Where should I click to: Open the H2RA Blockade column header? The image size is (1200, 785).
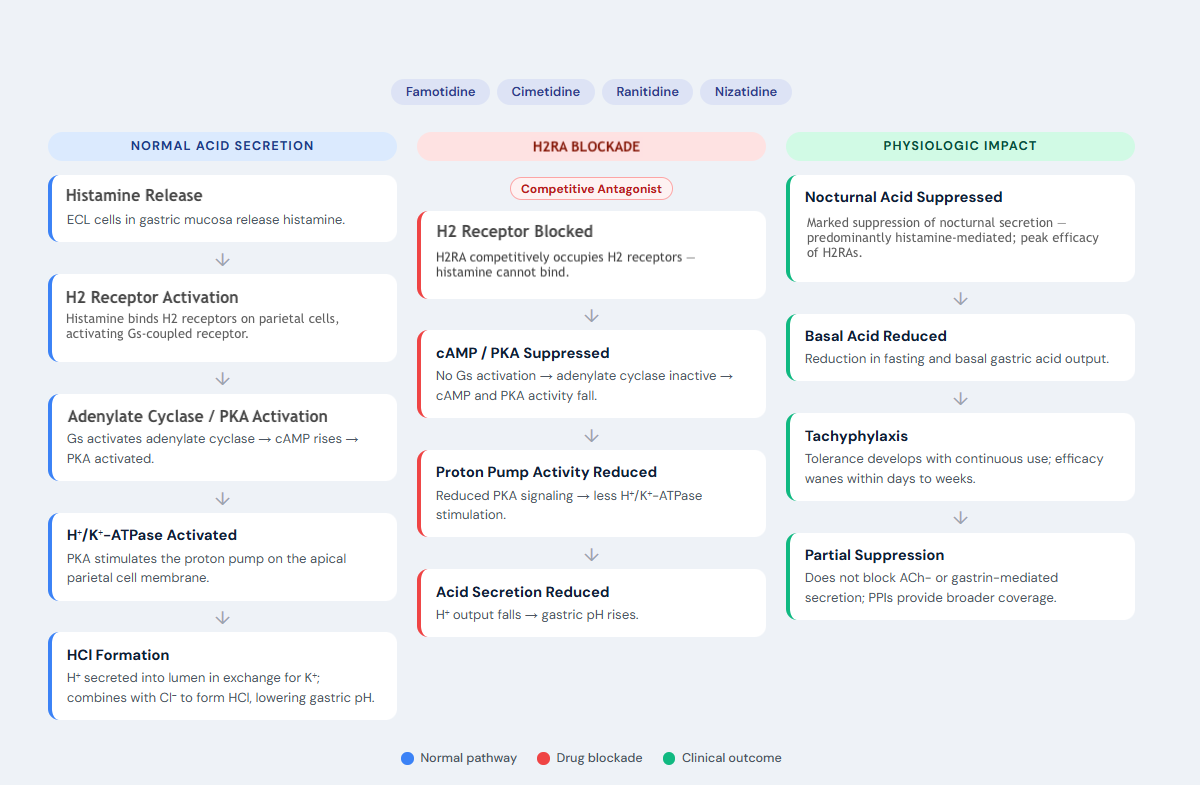591,146
